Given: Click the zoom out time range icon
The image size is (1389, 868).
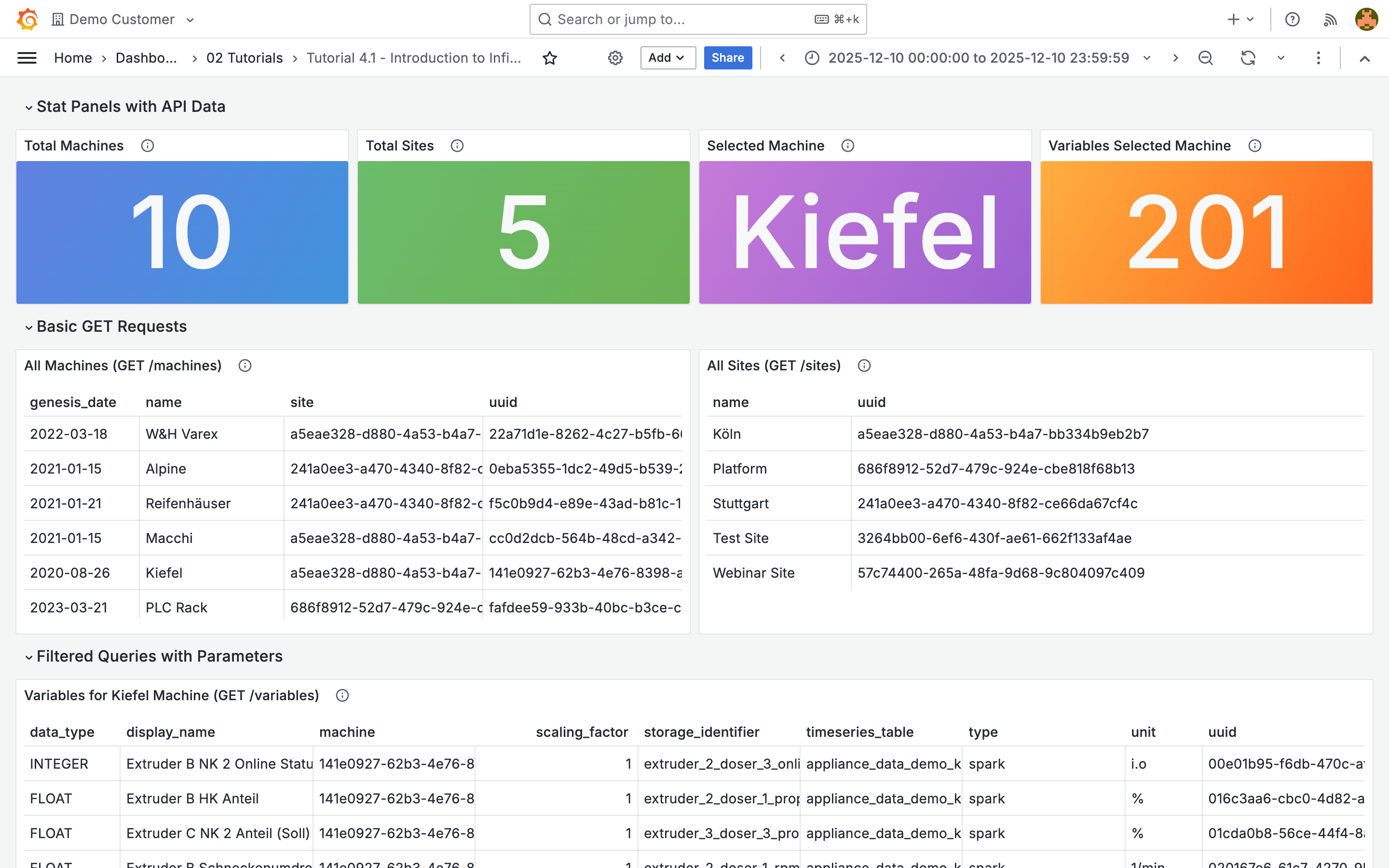Looking at the screenshot, I should (x=1205, y=58).
